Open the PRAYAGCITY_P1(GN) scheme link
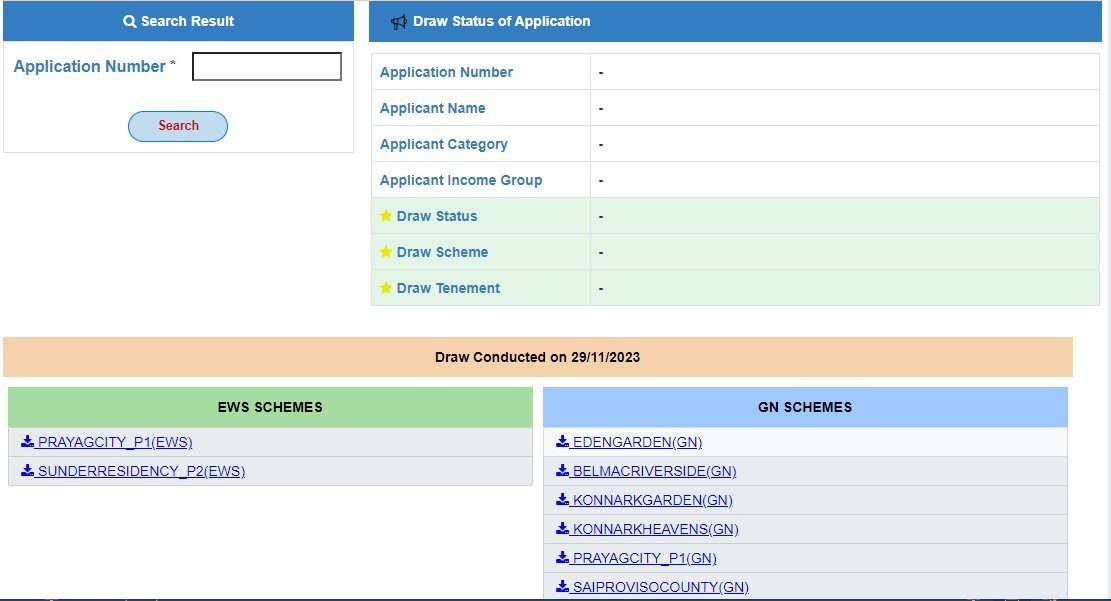The width and height of the screenshot is (1111, 601). [644, 558]
